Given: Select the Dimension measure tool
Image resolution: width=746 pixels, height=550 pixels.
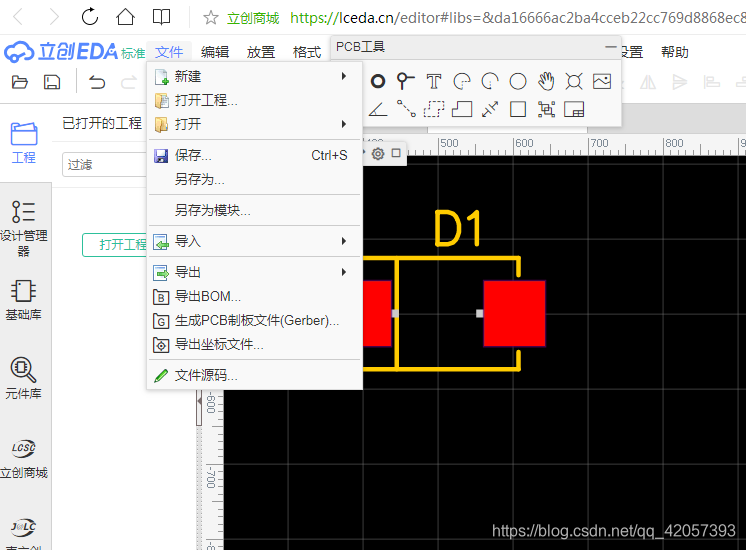Looking at the screenshot, I should (490, 109).
